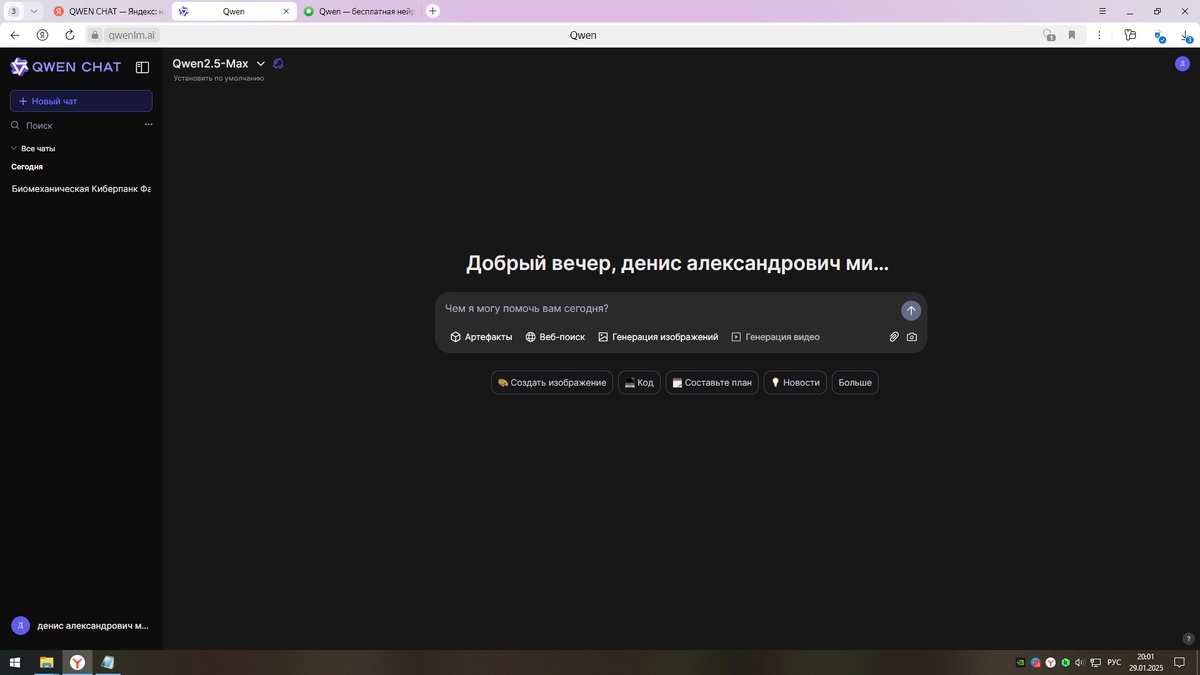Toggle 'Генерация изображений' mode
Image resolution: width=1200 pixels, height=675 pixels.
click(658, 337)
